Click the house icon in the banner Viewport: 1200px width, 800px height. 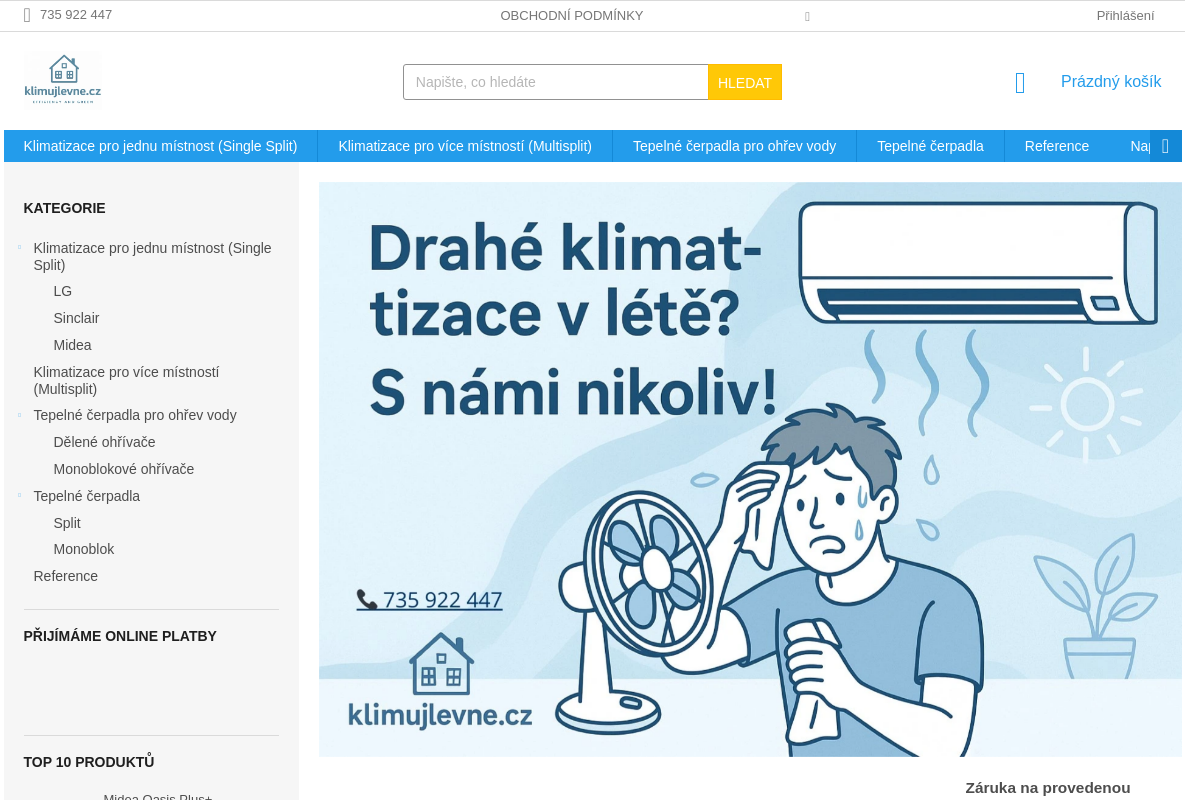tap(440, 663)
